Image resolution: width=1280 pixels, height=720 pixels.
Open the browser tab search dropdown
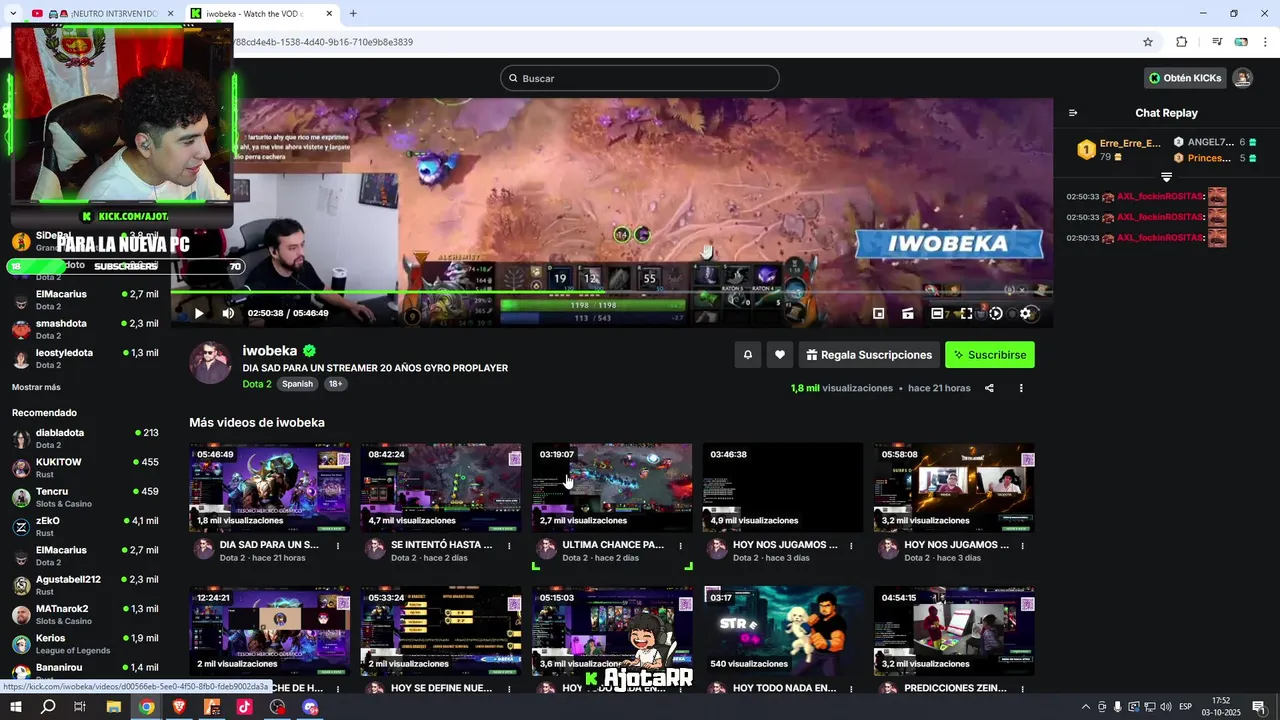[12, 13]
